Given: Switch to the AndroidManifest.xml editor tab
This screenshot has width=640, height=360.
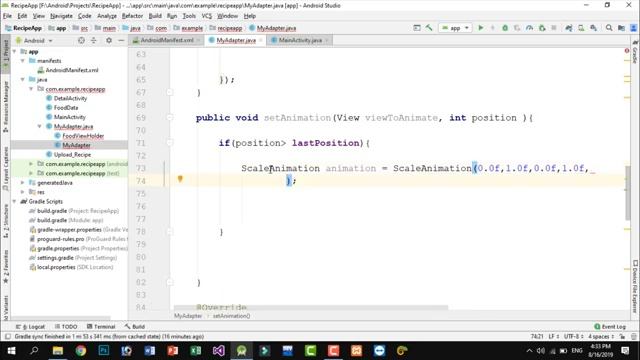Looking at the screenshot, I should (x=167, y=40).
